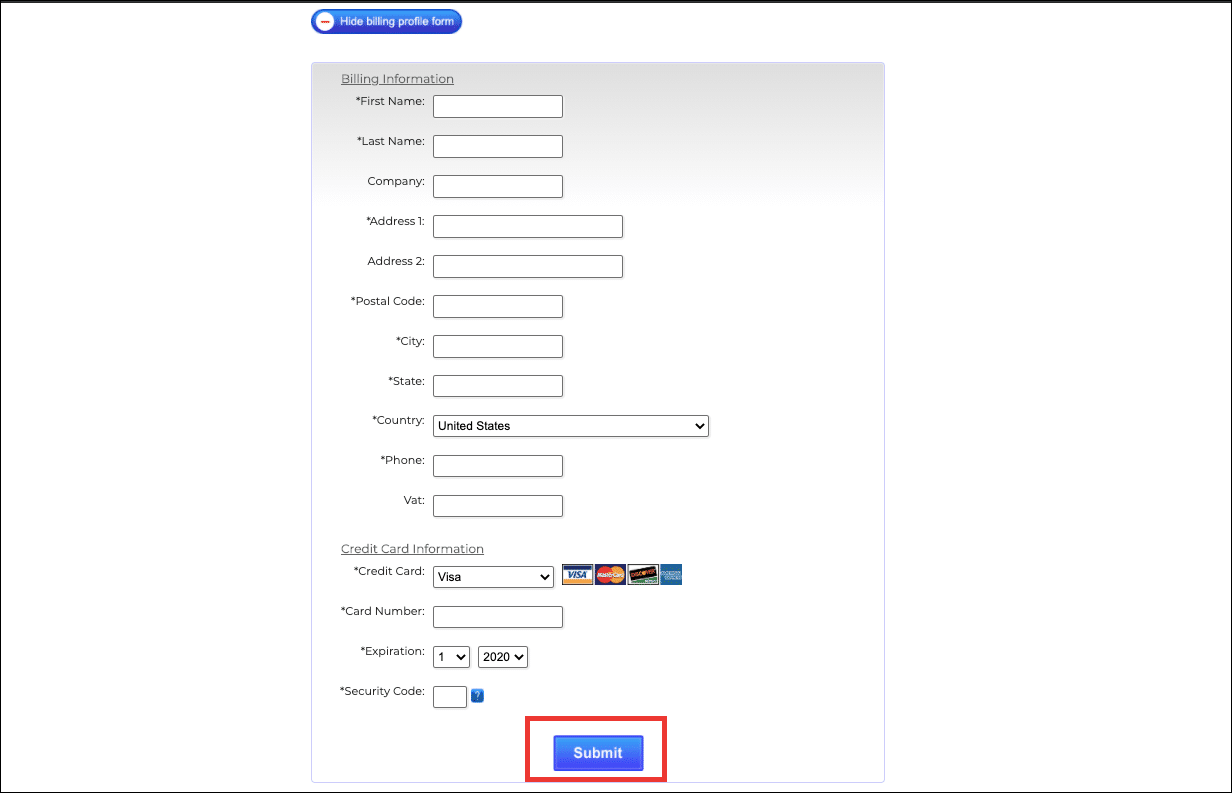Viewport: 1232px width, 793px height.
Task: Select the Phone input field
Action: pos(497,466)
